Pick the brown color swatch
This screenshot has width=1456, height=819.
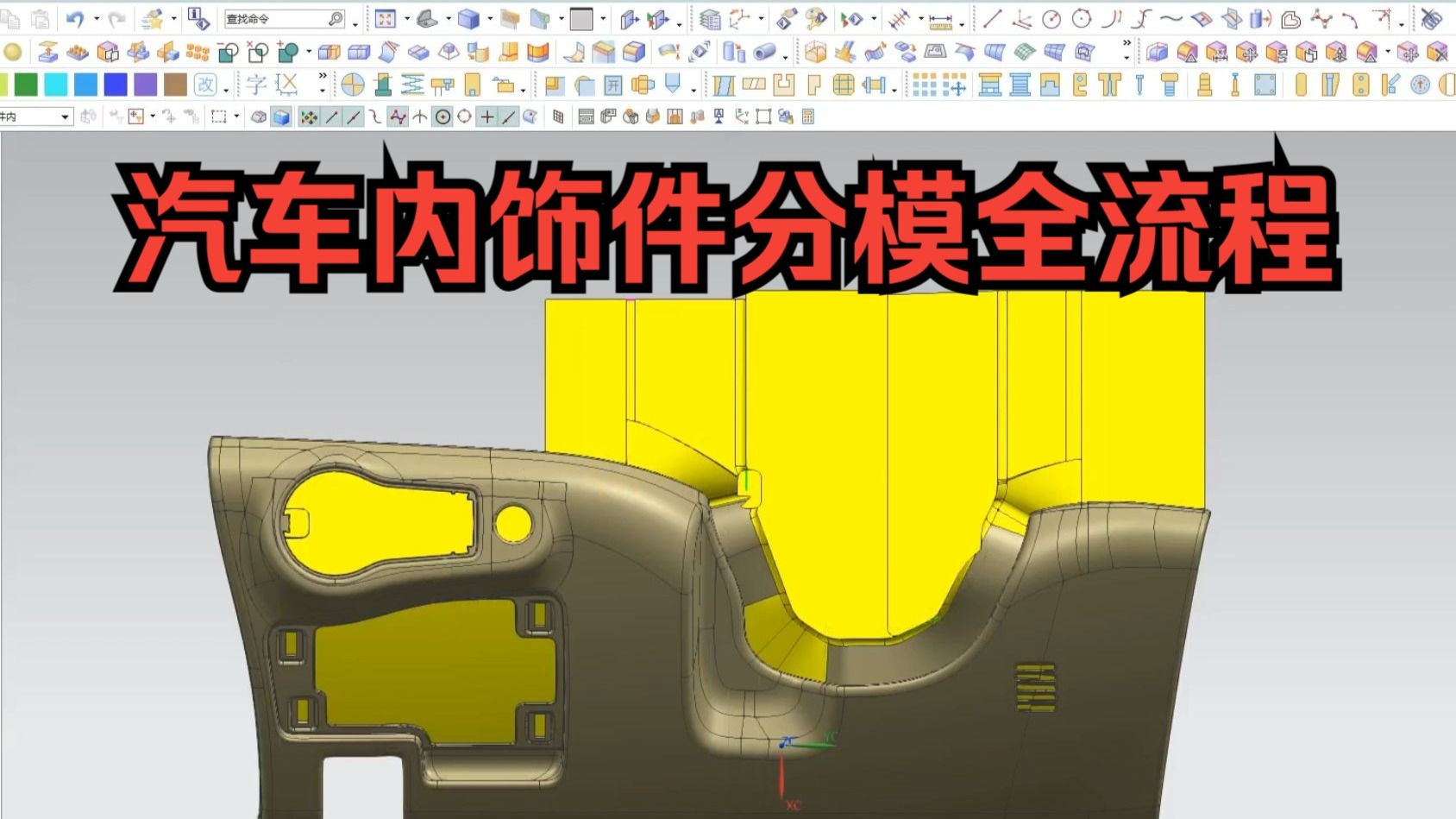(175, 85)
